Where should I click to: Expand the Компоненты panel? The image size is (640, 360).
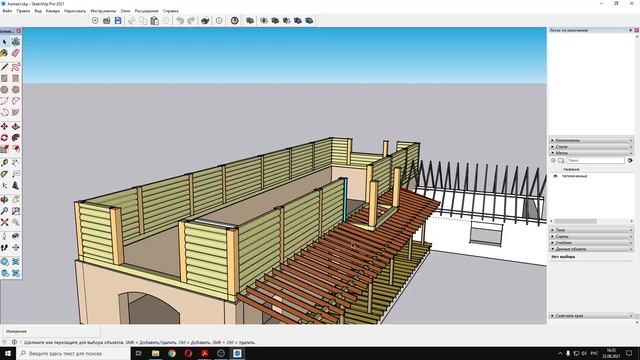coord(591,140)
